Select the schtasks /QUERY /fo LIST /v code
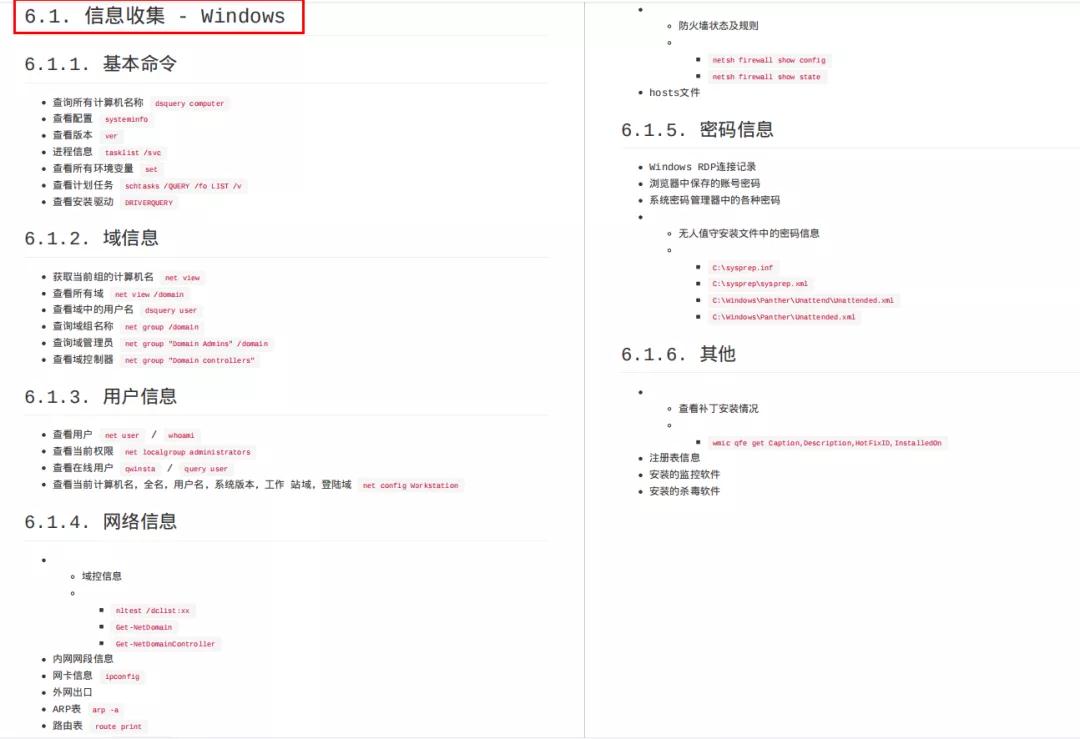The width and height of the screenshot is (1080, 739). click(183, 186)
